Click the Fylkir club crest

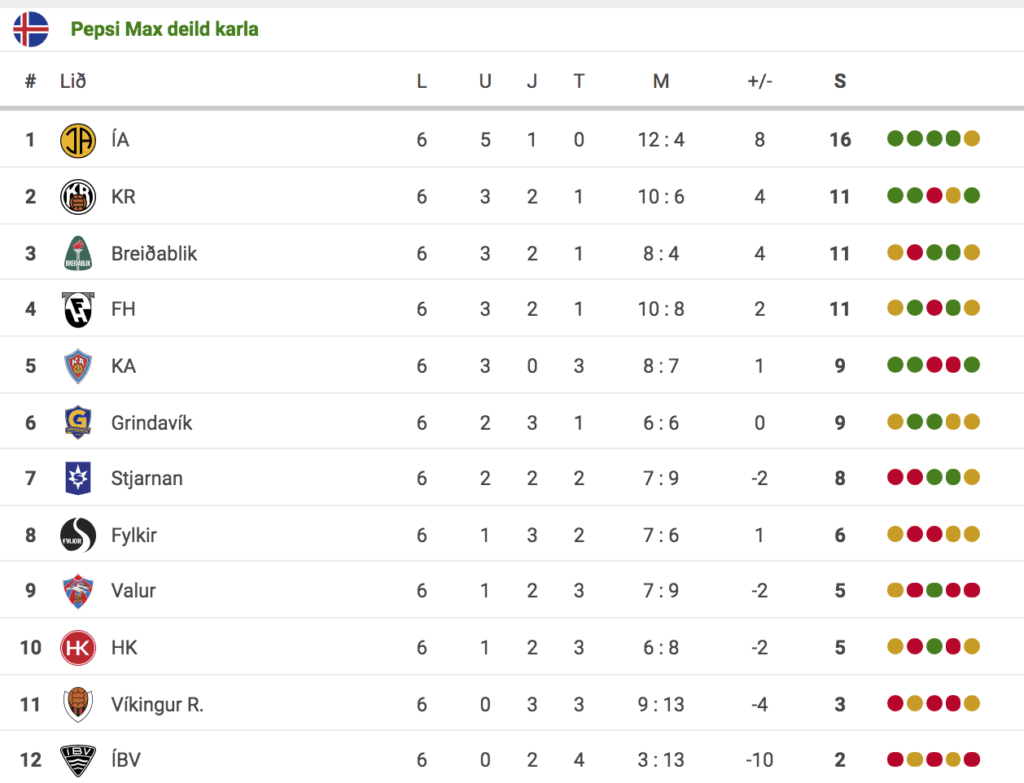78,535
